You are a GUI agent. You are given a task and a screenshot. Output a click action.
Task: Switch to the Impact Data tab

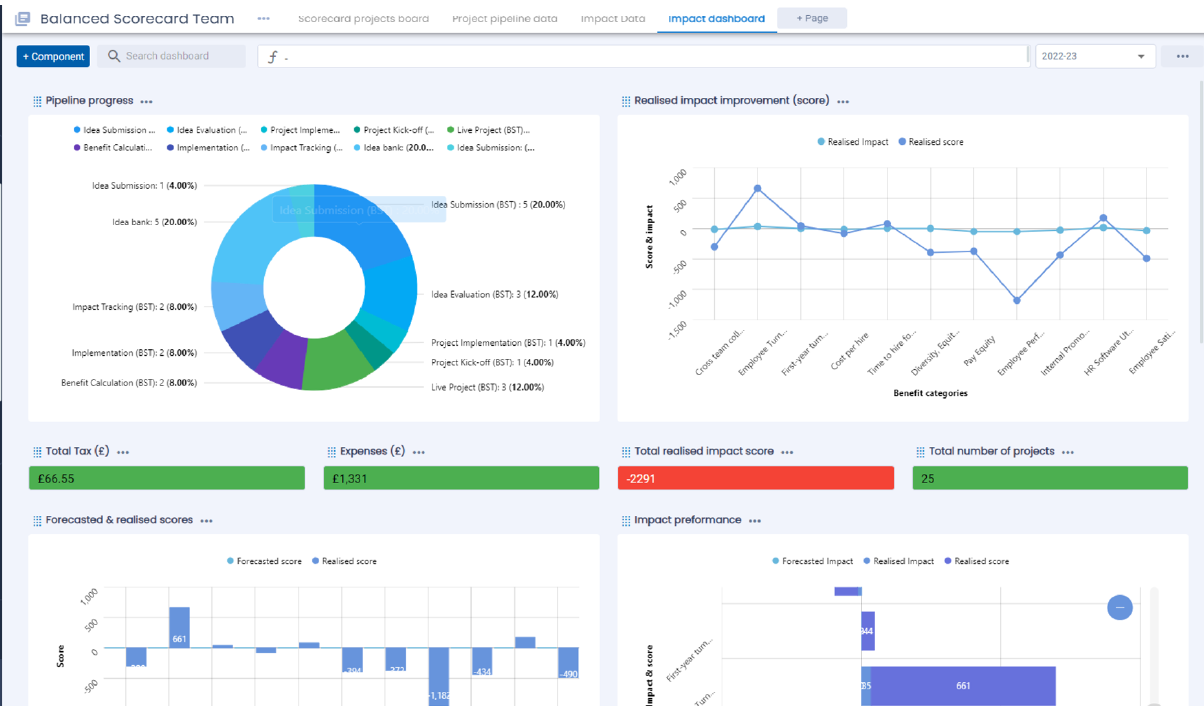point(613,18)
